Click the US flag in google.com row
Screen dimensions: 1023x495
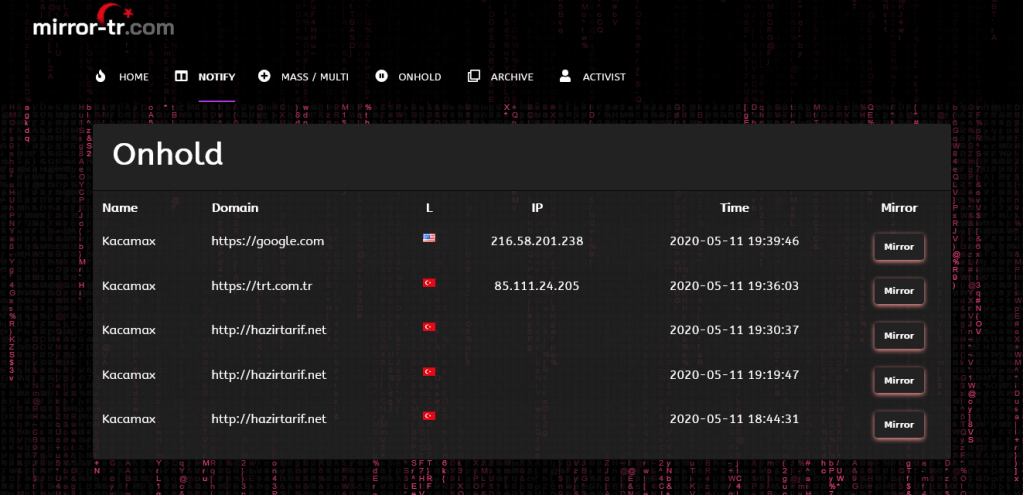pyautogui.click(x=429, y=239)
